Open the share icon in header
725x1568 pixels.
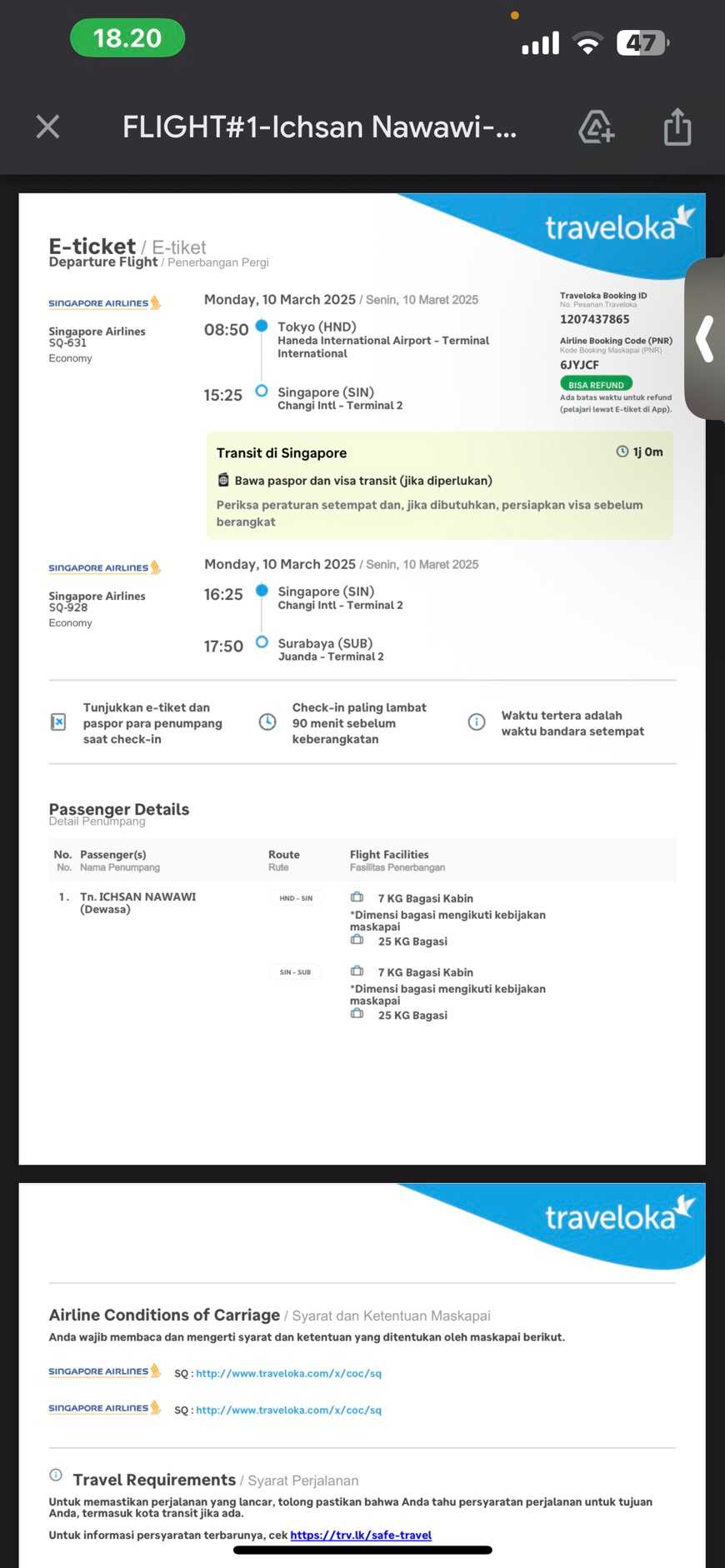coord(677,127)
